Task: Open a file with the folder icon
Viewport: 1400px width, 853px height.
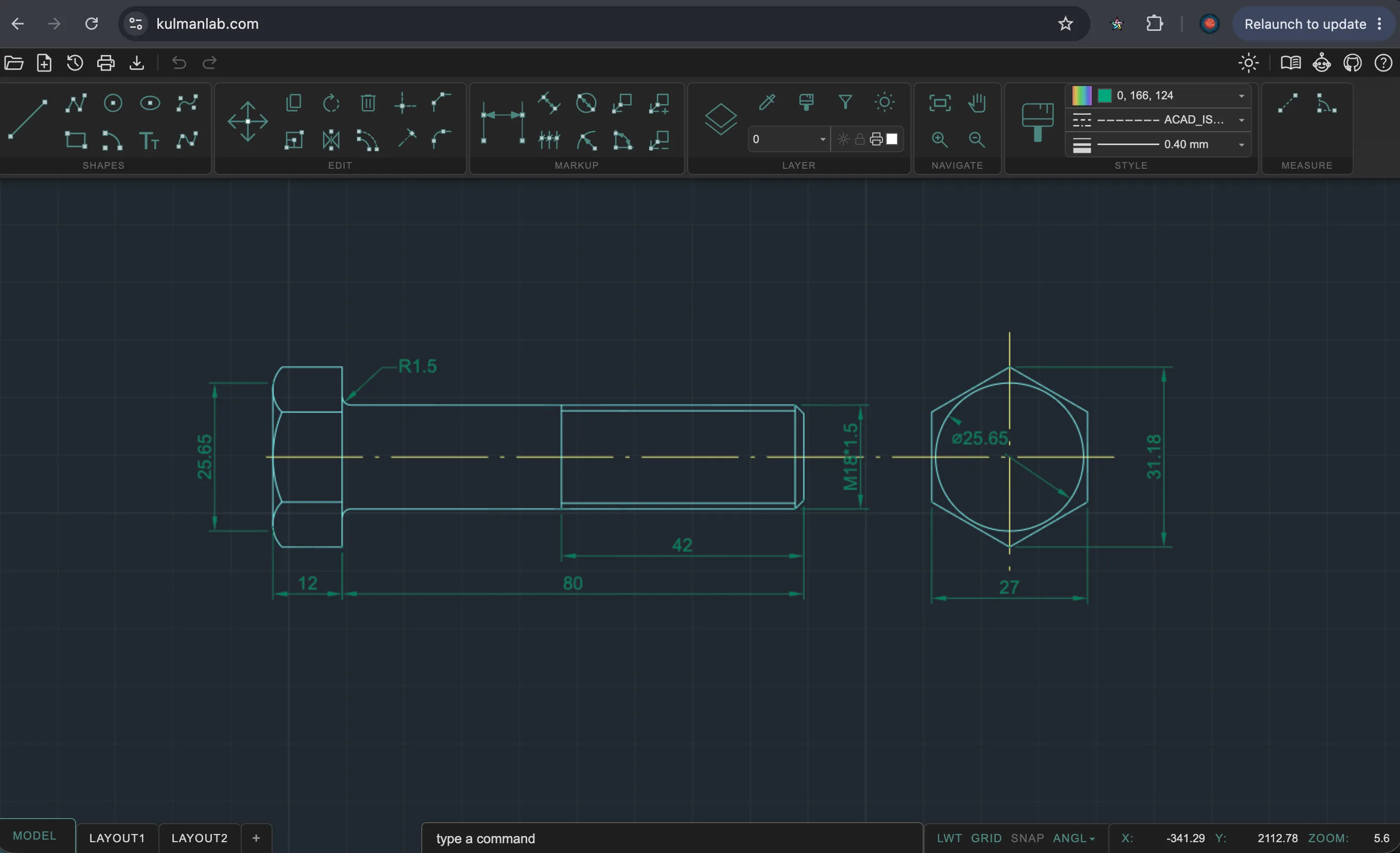Action: point(14,63)
